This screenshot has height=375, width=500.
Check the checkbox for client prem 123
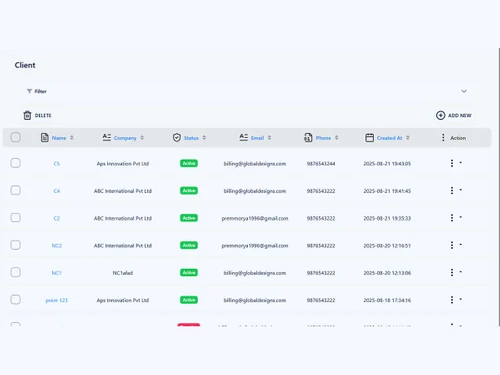[15, 300]
